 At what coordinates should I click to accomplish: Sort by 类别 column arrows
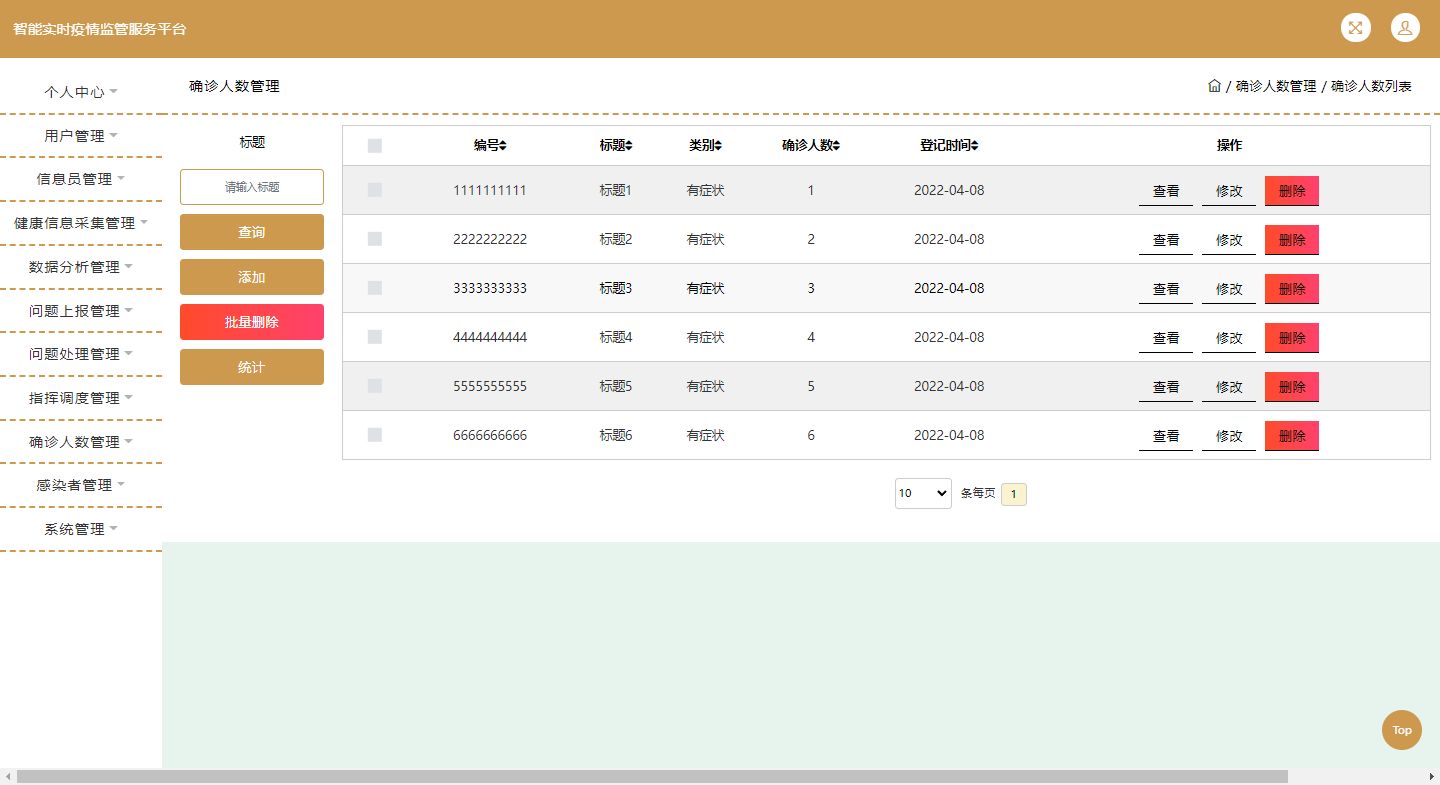718,146
